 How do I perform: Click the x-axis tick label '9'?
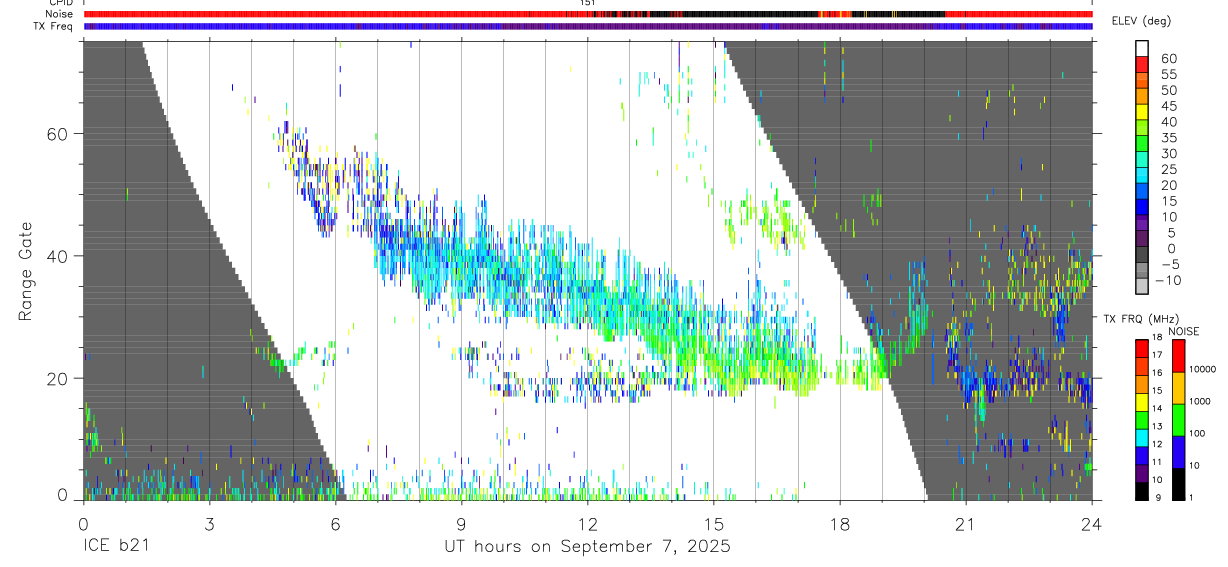[461, 523]
